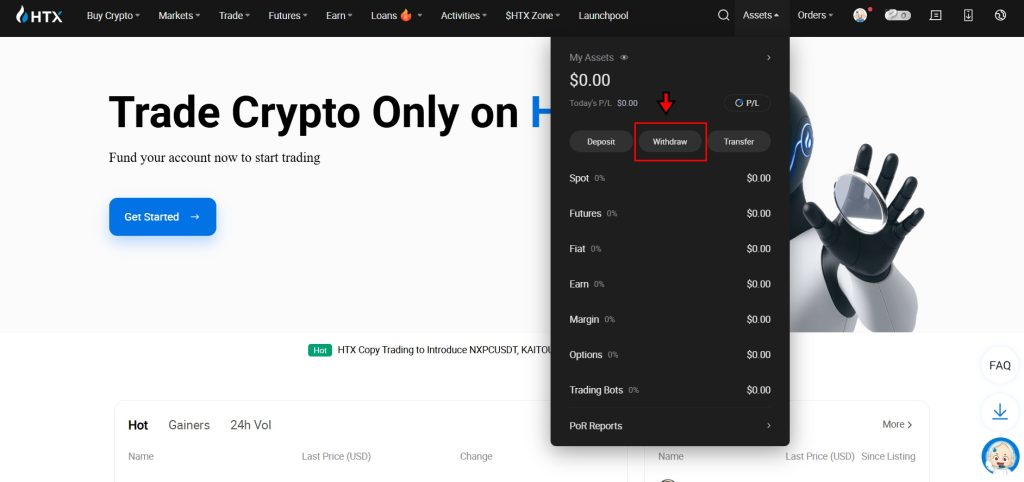The height and width of the screenshot is (482, 1024).
Task: Open the messages notification icon
Action: point(936,15)
